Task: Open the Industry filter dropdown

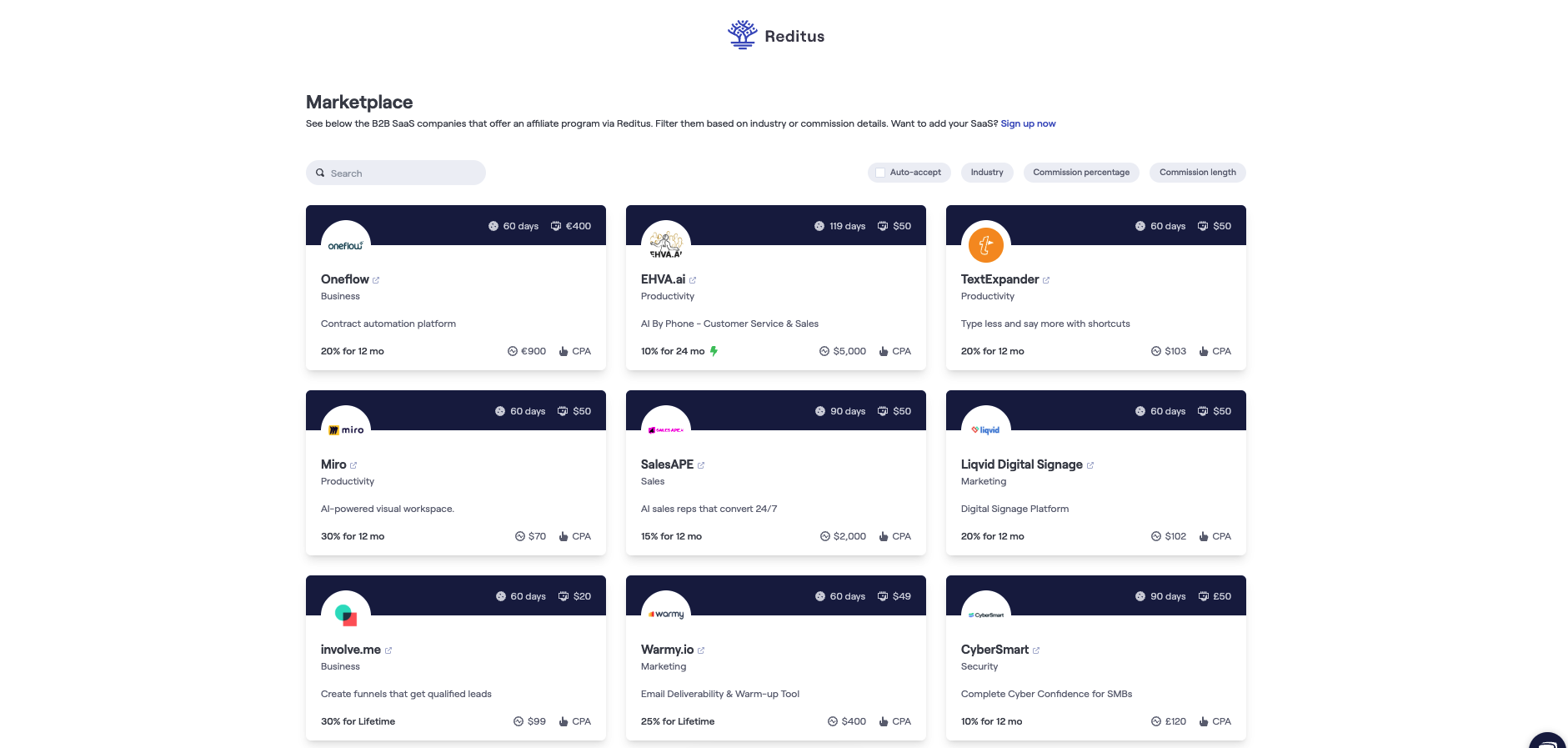Action: (x=987, y=173)
